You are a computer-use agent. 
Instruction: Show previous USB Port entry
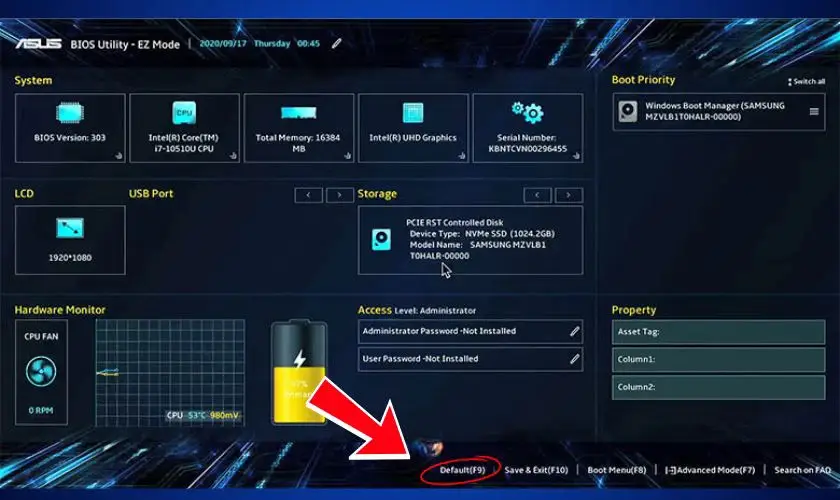(x=309, y=195)
